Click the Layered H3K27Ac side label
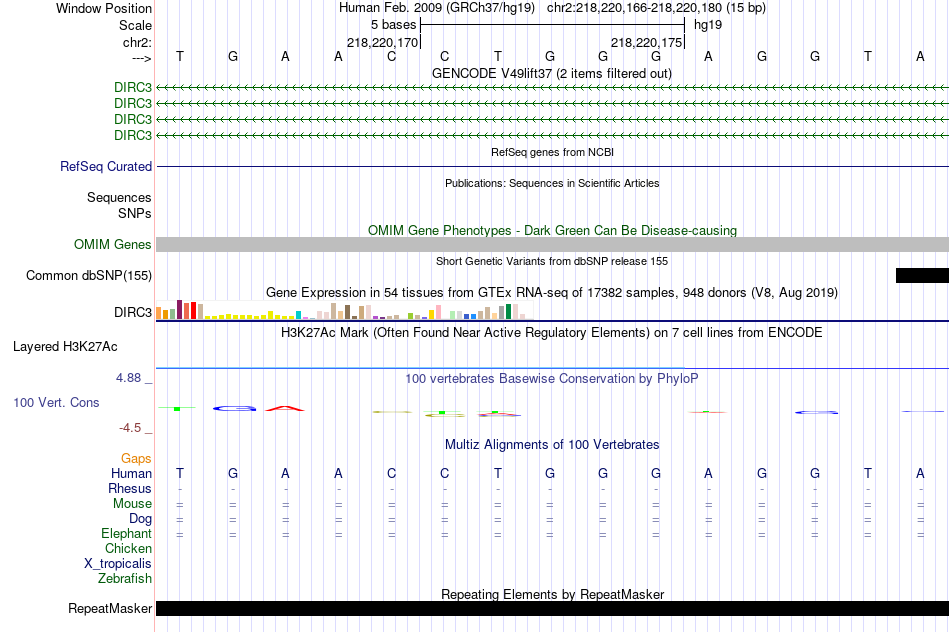Viewport: 950px width, 632px height. click(65, 347)
